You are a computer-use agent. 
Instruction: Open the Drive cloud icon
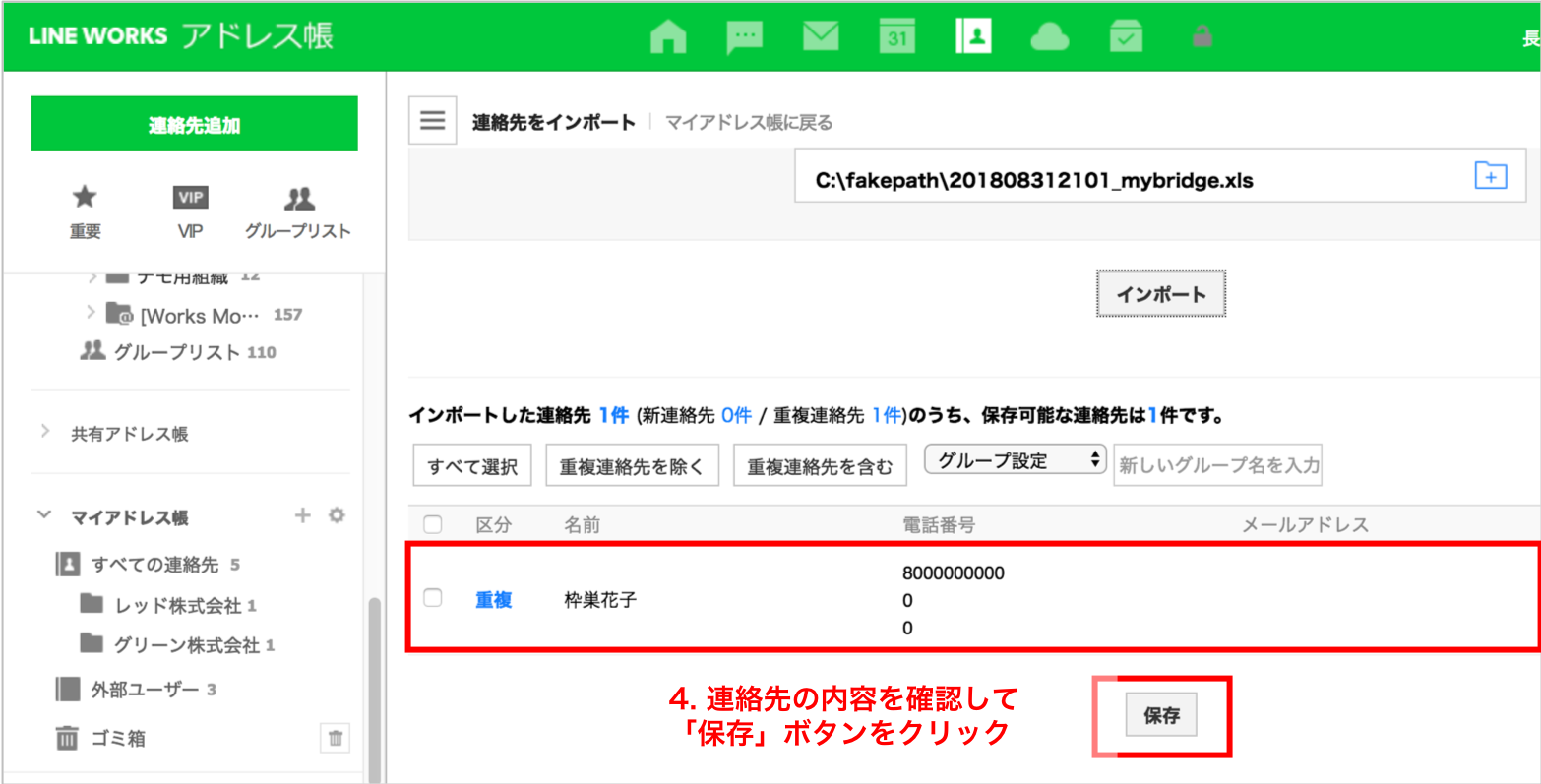[1049, 37]
